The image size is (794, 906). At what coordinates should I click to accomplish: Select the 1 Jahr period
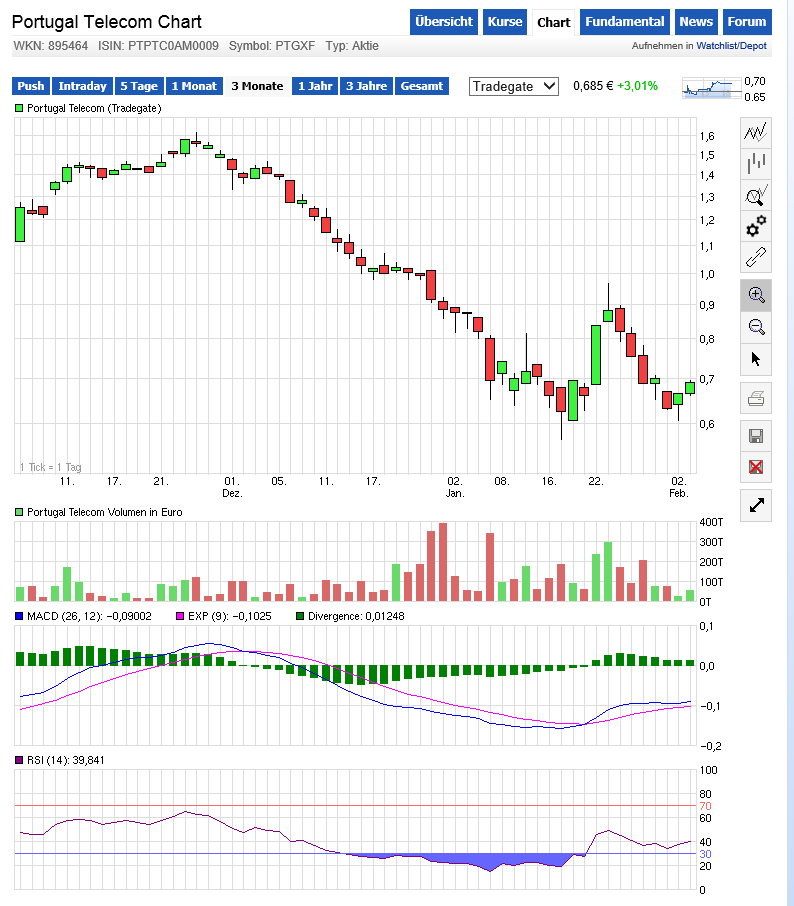315,86
